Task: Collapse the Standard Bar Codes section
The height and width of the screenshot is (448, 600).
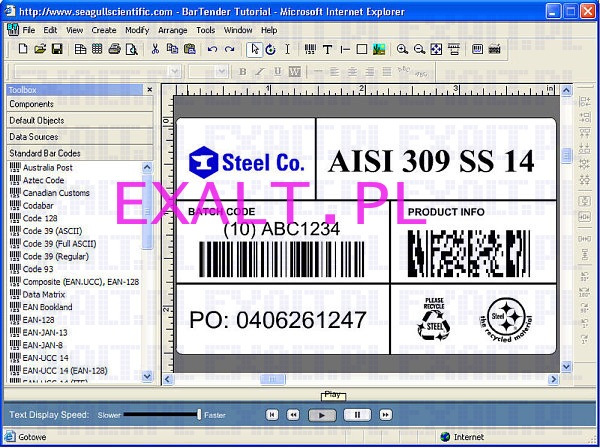Action: (80, 153)
